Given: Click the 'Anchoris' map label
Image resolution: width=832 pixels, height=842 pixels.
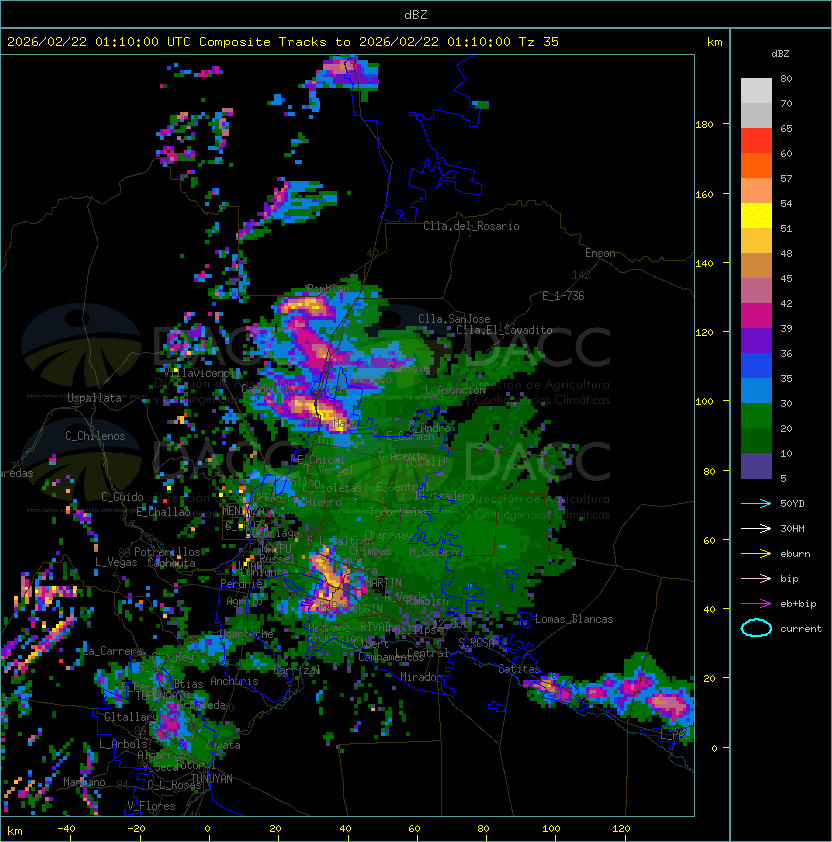Looking at the screenshot, I should click(234, 681).
